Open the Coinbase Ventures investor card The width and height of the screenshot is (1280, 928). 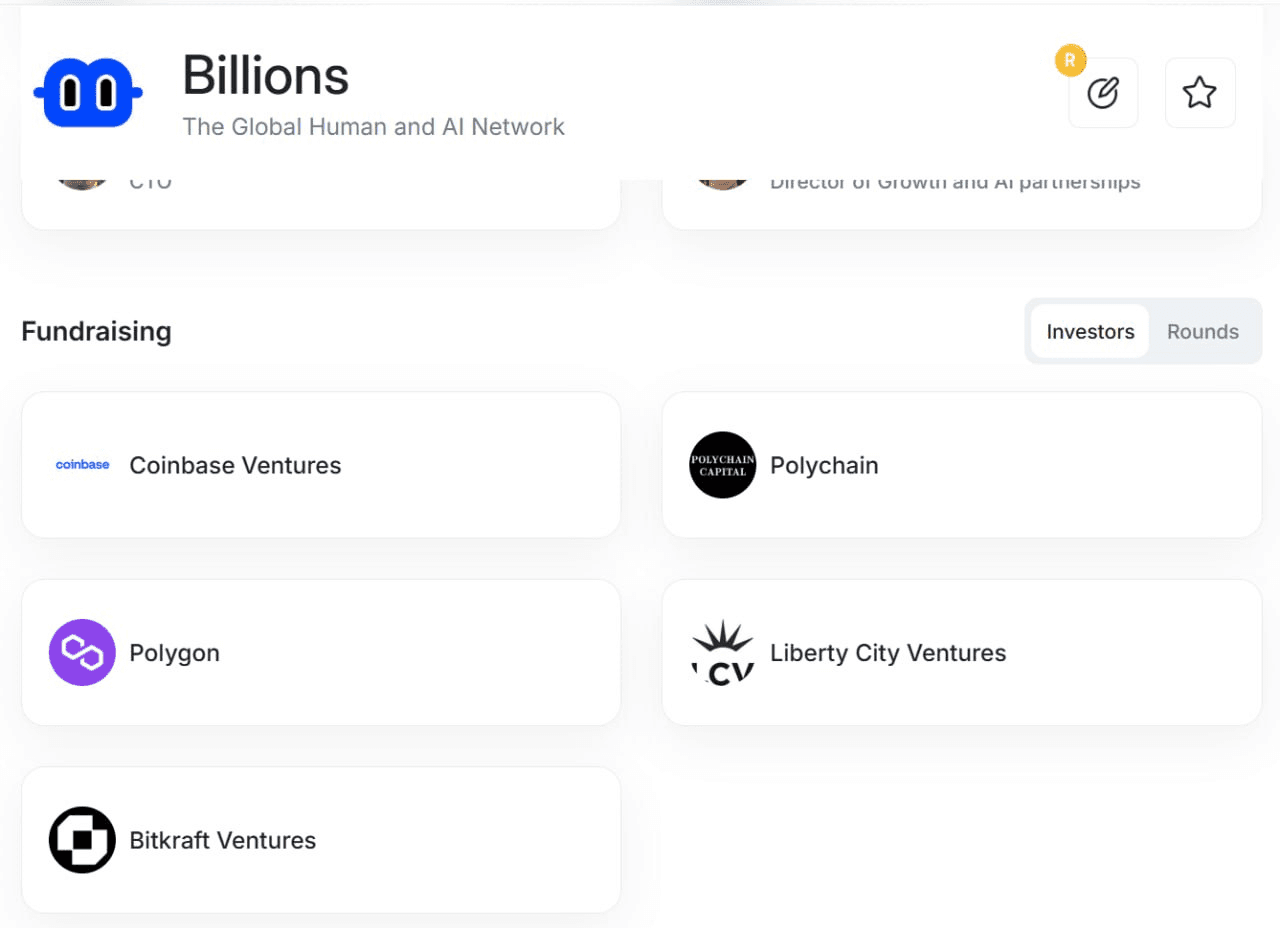pos(321,465)
